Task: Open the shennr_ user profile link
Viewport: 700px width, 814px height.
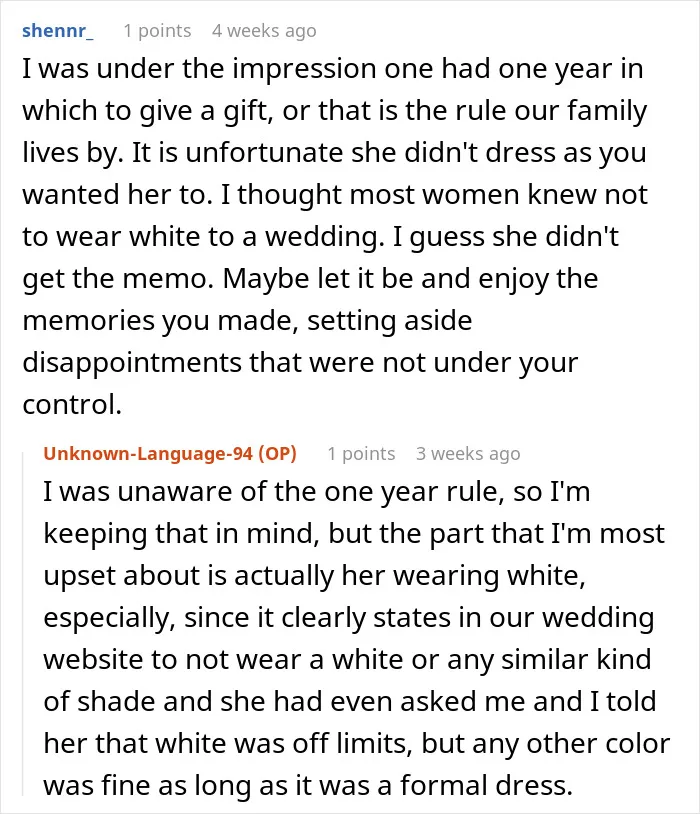Action: [x=58, y=31]
